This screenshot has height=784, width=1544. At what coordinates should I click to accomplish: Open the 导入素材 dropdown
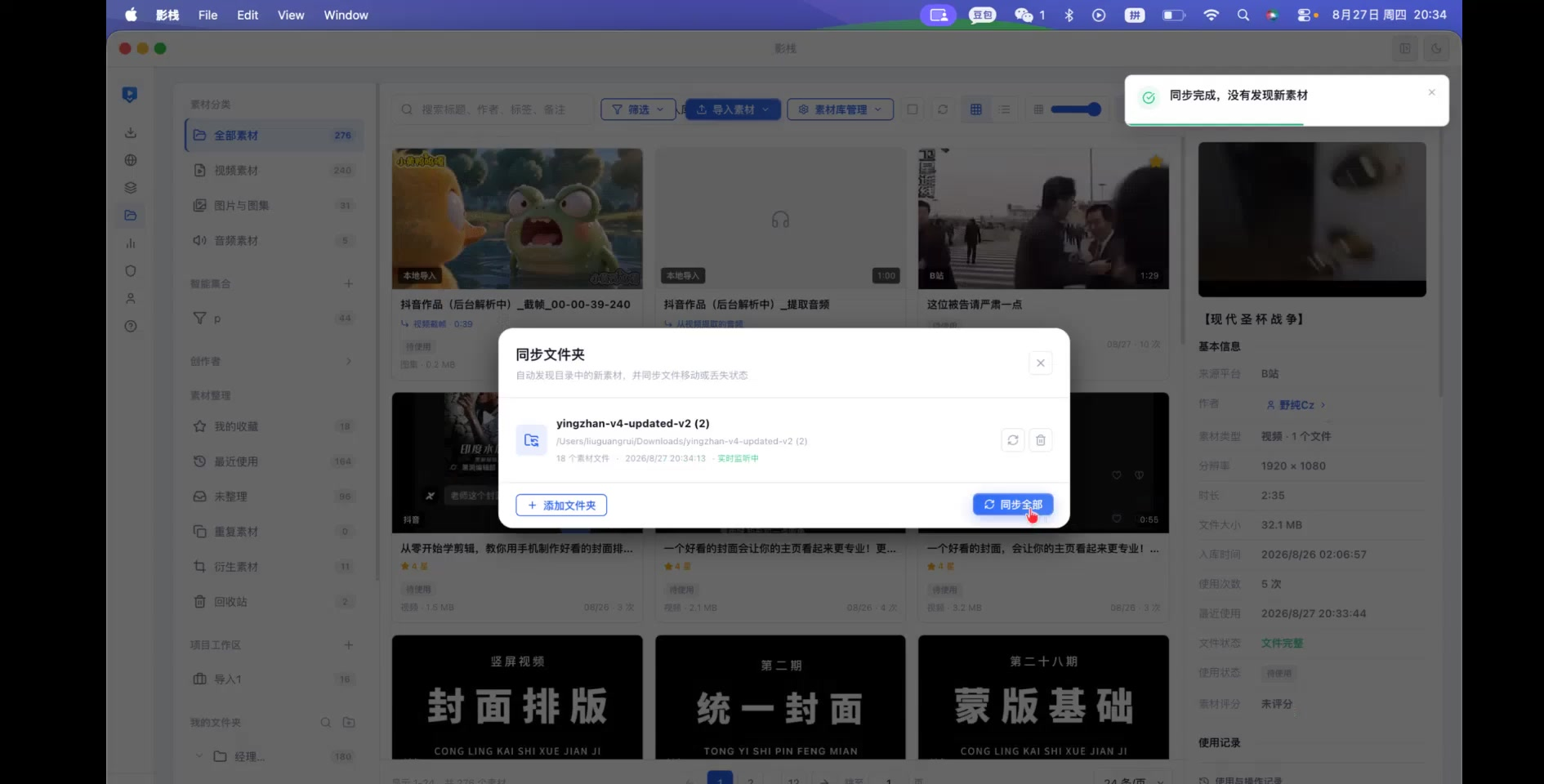pos(732,109)
